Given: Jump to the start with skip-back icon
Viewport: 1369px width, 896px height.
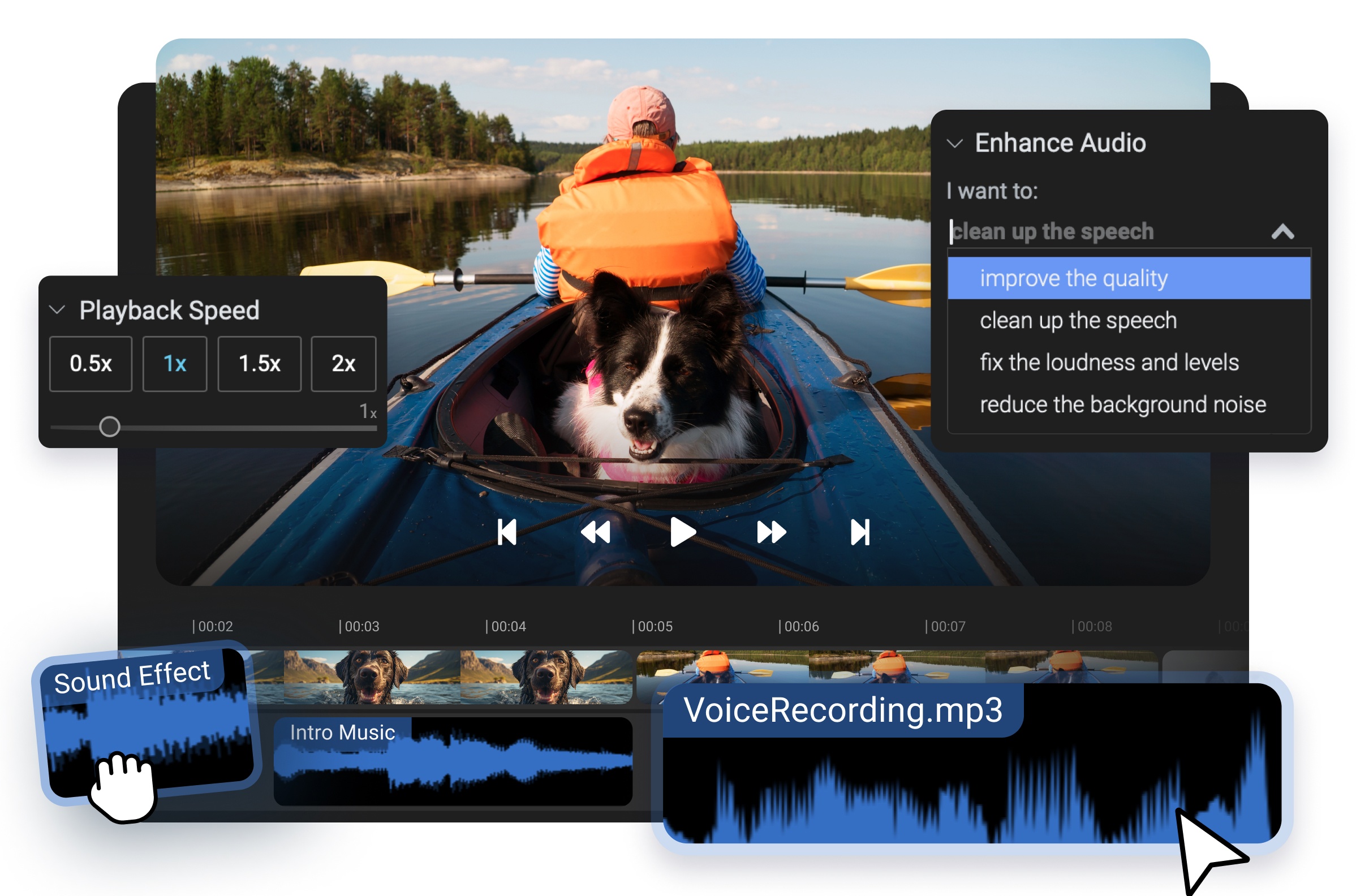Looking at the screenshot, I should tap(507, 532).
